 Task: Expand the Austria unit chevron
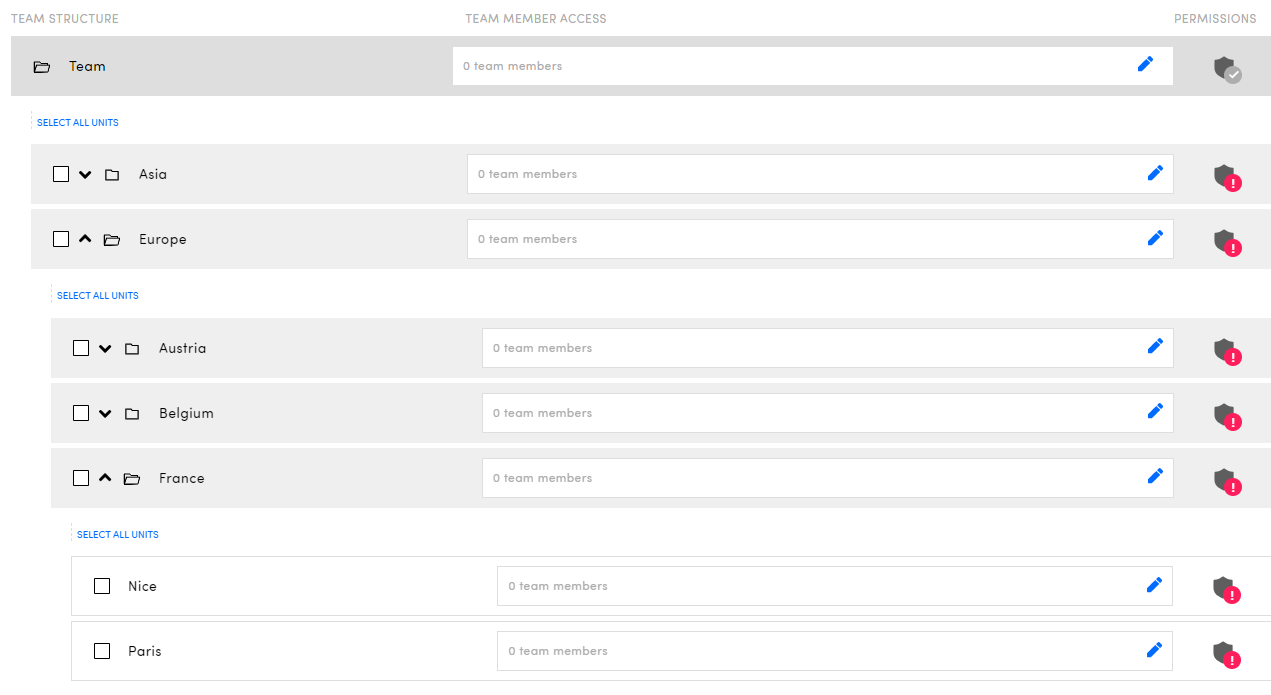tap(105, 348)
